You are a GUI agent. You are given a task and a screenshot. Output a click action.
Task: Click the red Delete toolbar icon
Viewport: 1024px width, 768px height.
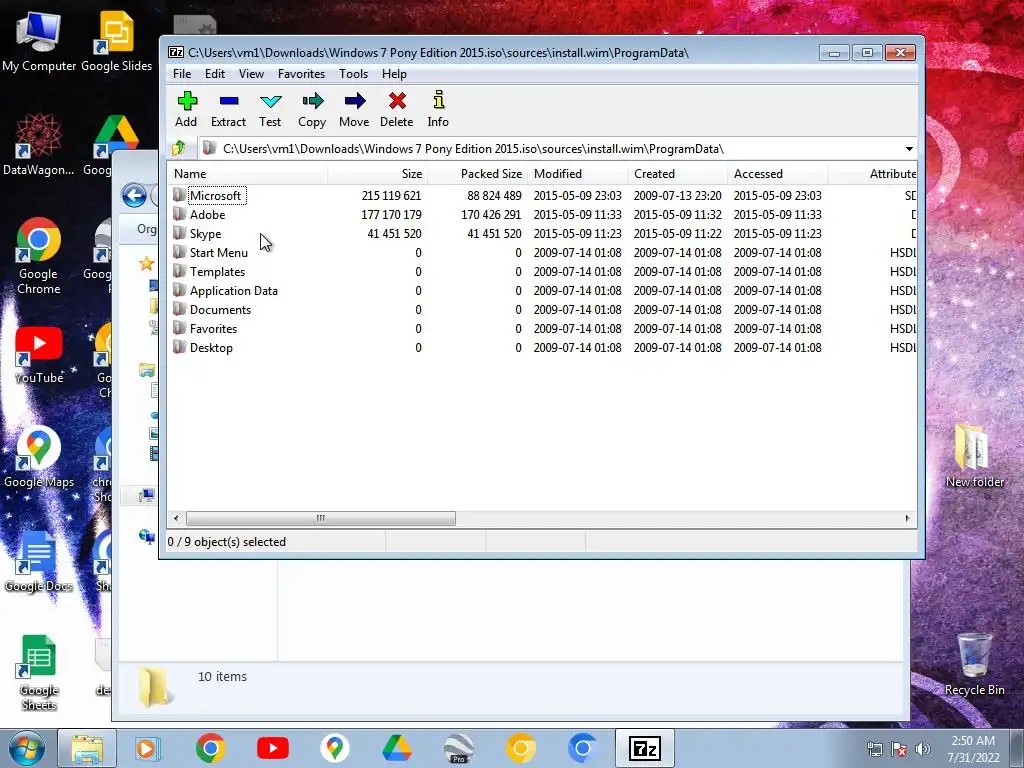(396, 109)
